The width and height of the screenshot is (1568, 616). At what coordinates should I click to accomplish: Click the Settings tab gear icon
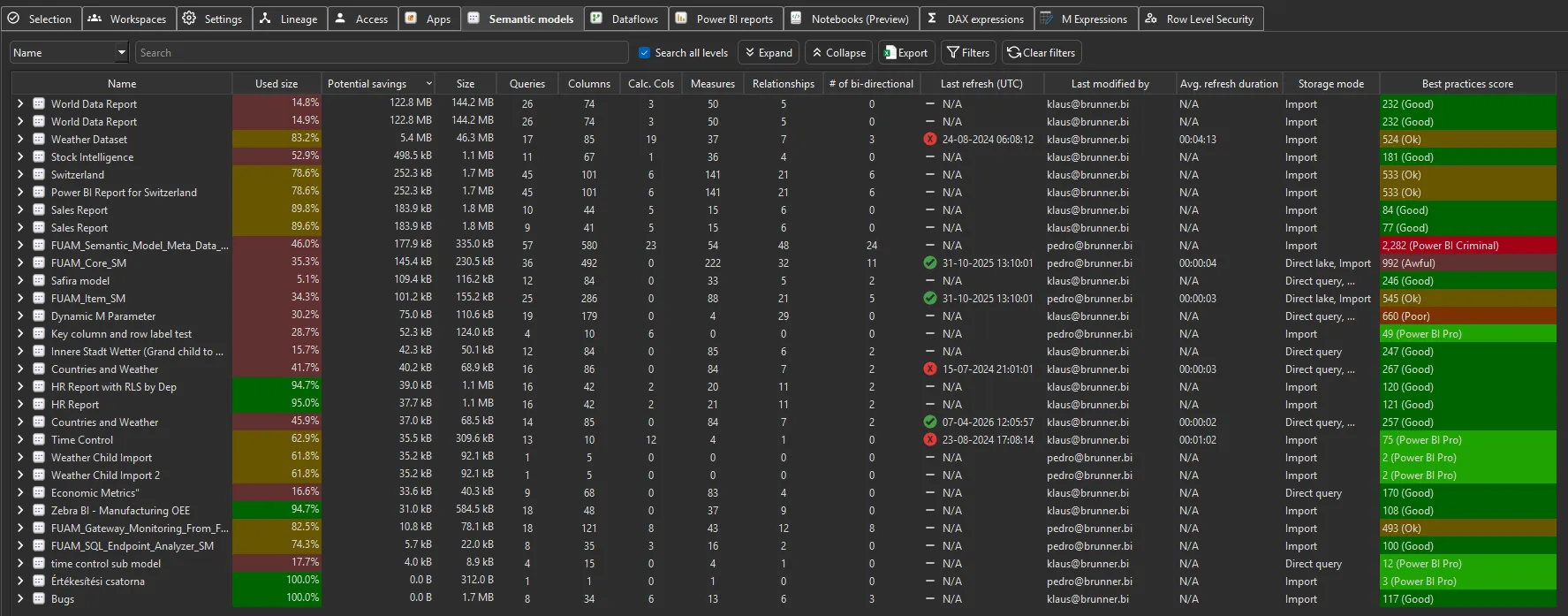pyautogui.click(x=189, y=18)
